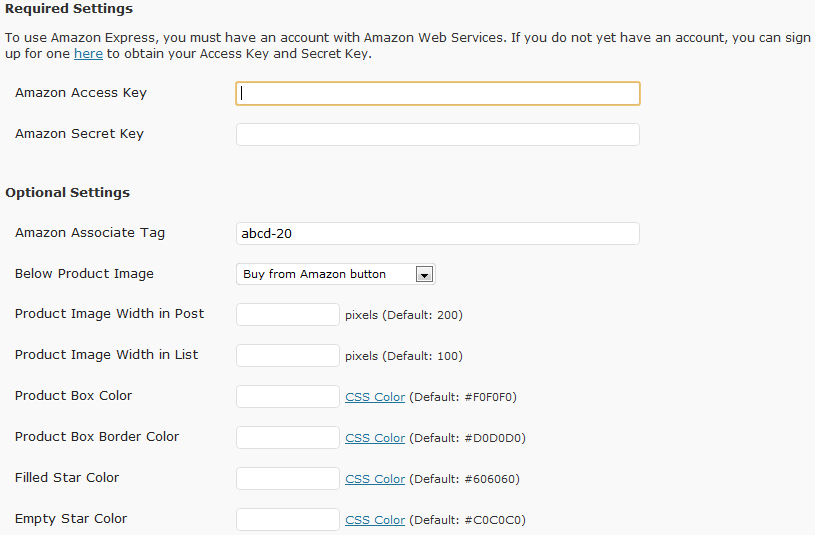
Task: Click the 'pixels (Default: 200)' hint text
Action: [x=404, y=315]
